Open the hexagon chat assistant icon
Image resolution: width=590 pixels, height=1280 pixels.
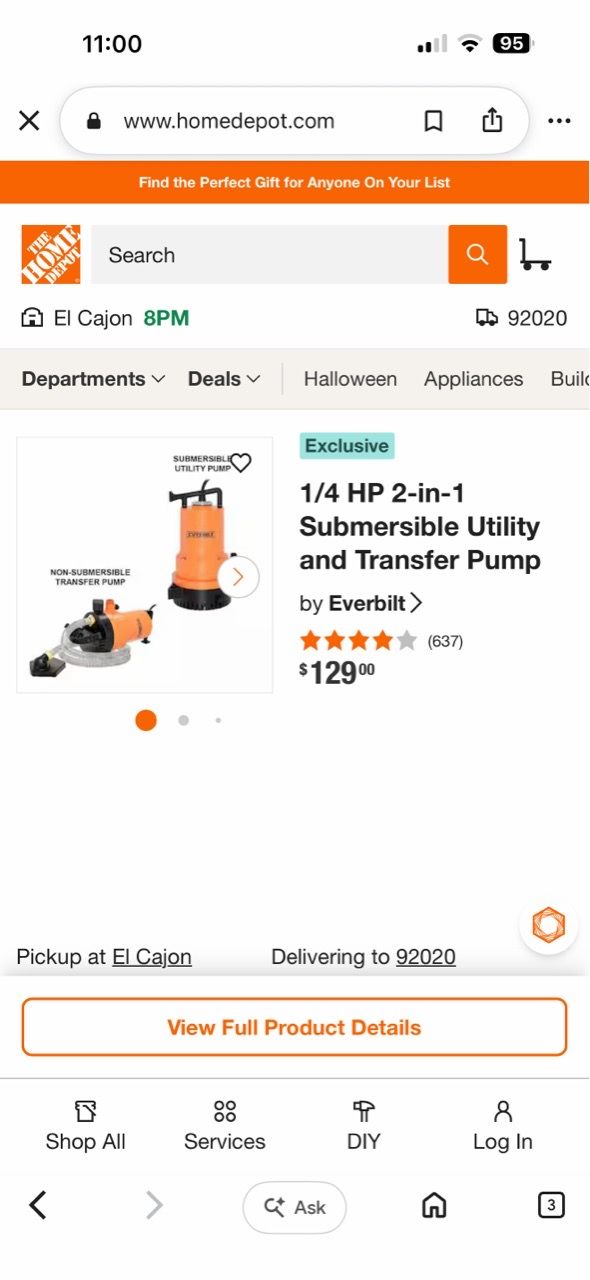click(548, 924)
